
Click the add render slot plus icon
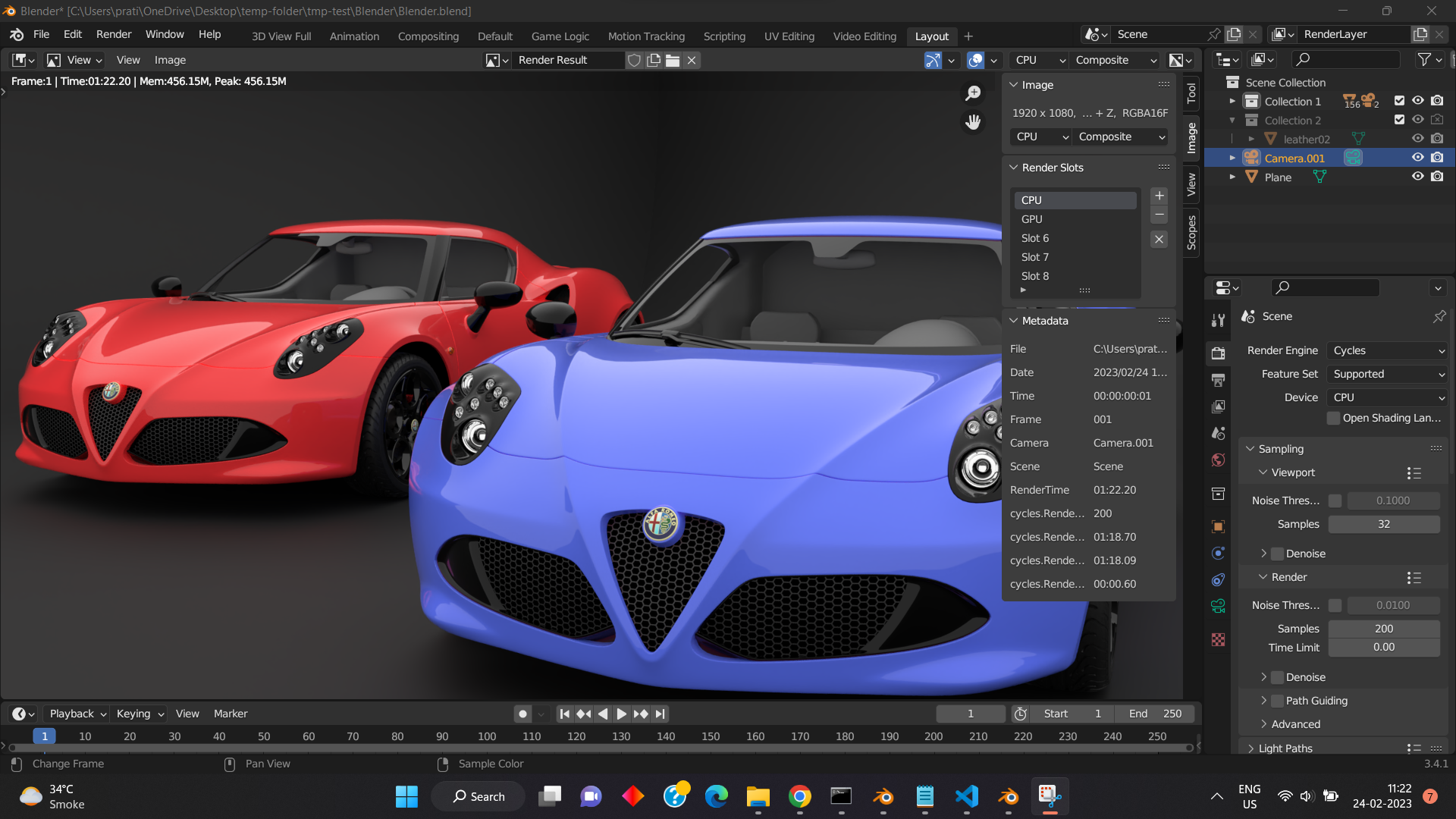[x=1159, y=196]
